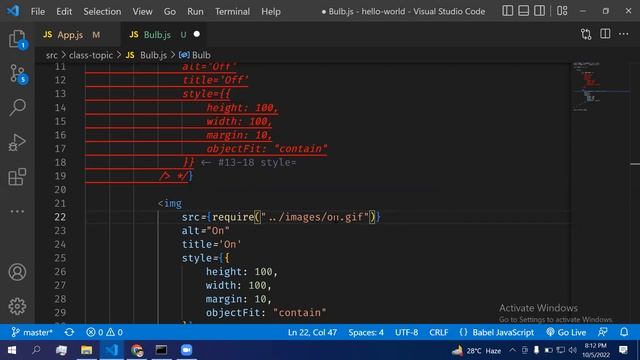Viewport: 640px width, 360px height.
Task: Open the Explorer view in activity bar
Action: coord(17,39)
